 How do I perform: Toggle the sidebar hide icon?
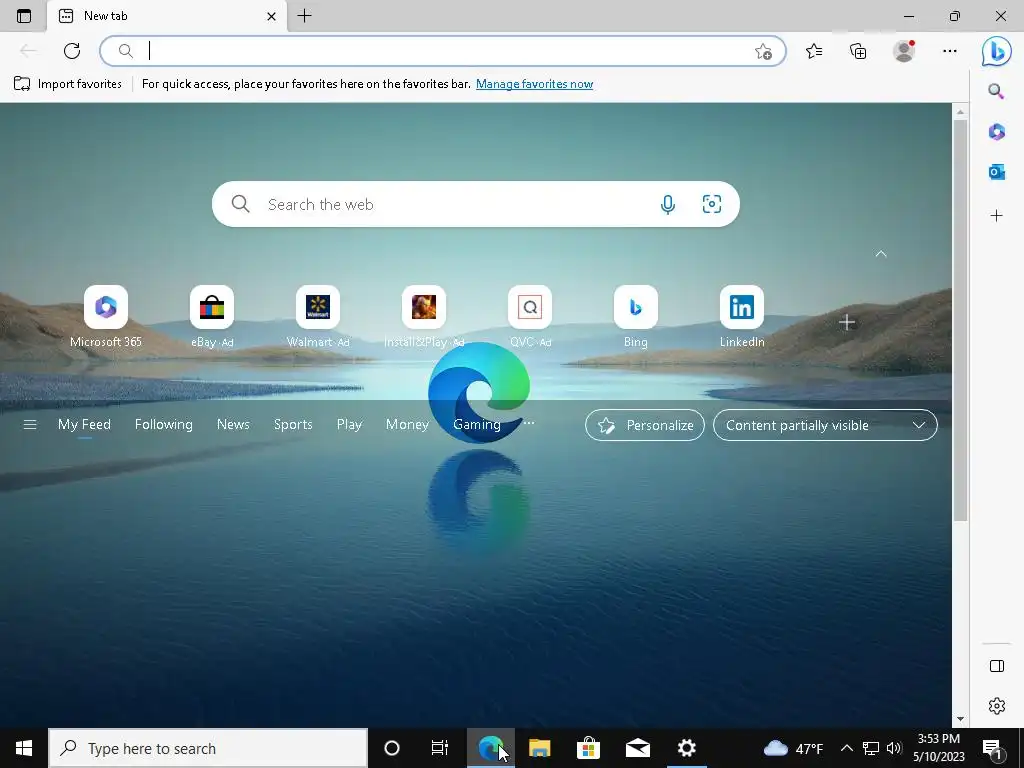click(x=997, y=665)
